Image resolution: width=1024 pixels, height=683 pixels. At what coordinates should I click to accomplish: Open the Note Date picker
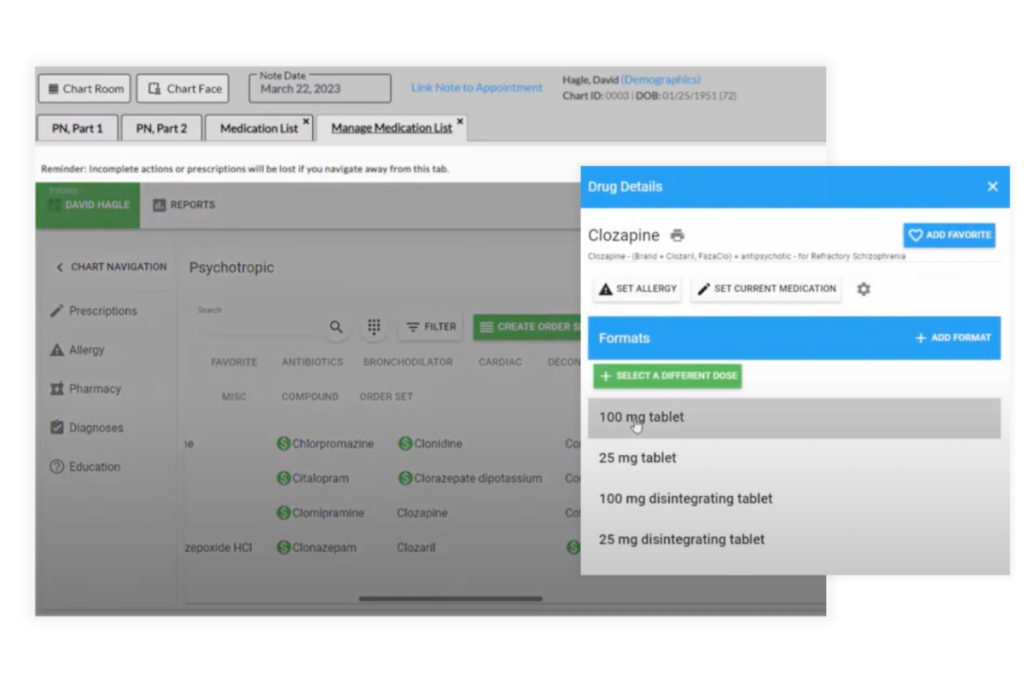319,88
